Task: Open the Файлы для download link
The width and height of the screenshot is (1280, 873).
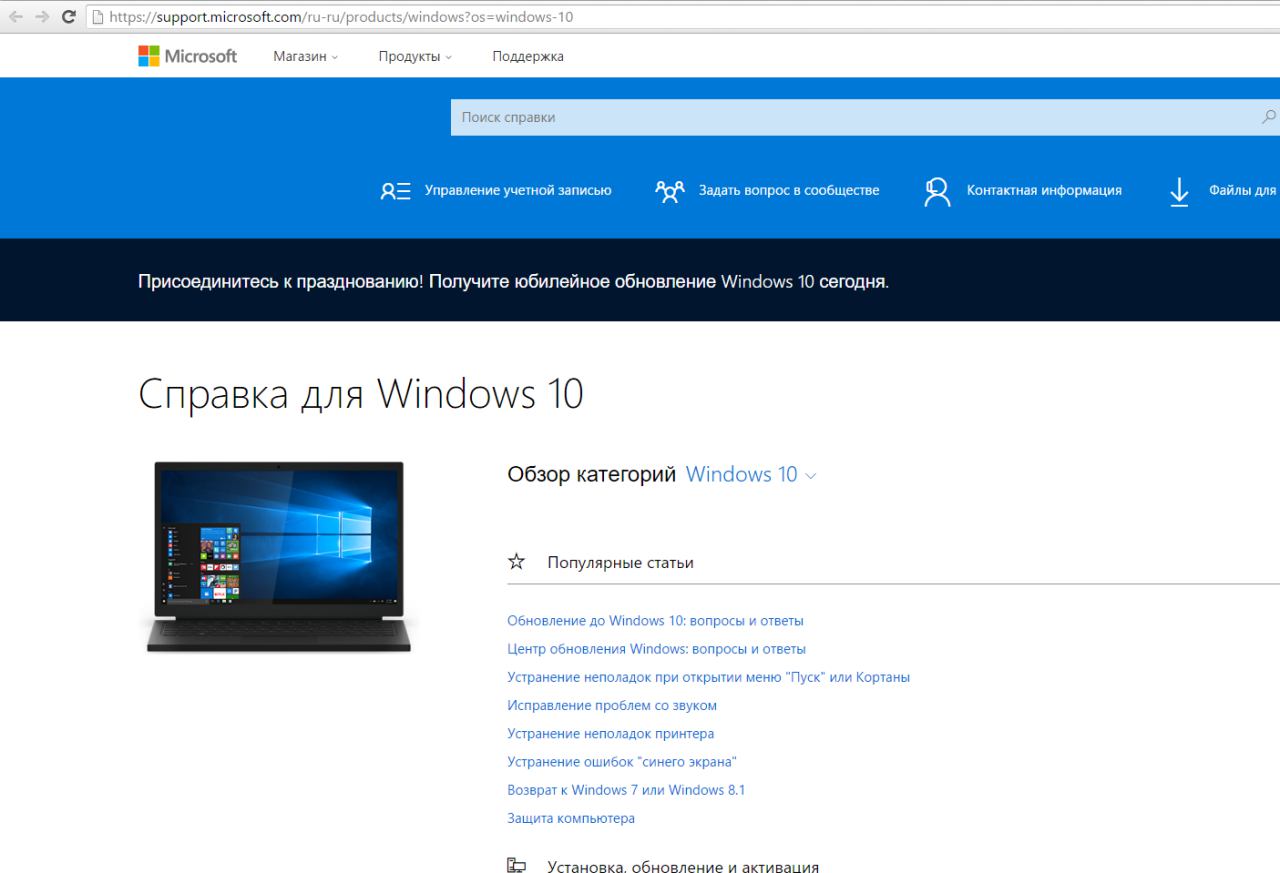Action: (x=1242, y=190)
